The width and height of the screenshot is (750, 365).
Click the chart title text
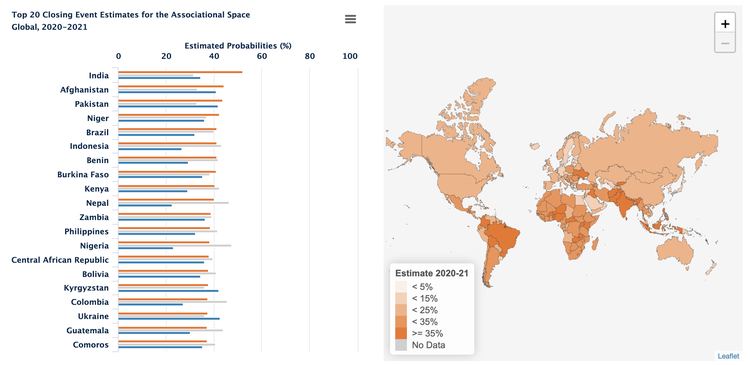click(x=131, y=21)
